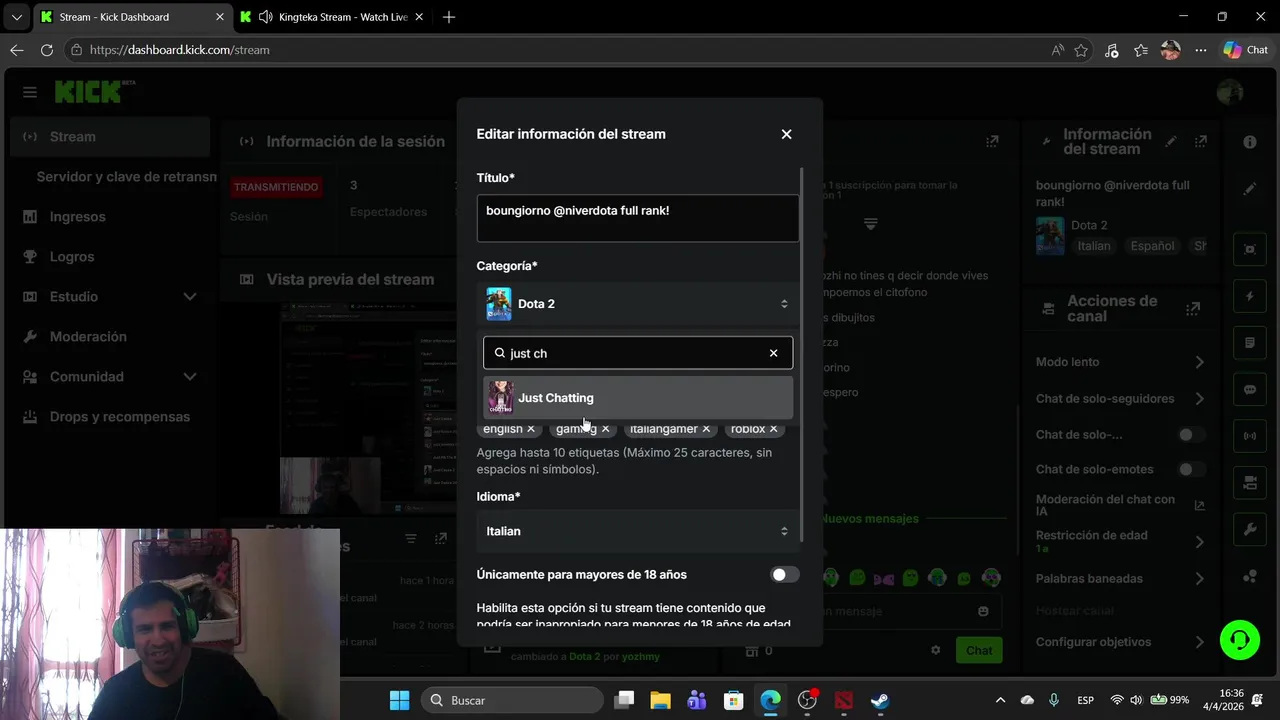Click the document icon in right rail
This screenshot has height=720, width=1280.
coord(1250,343)
